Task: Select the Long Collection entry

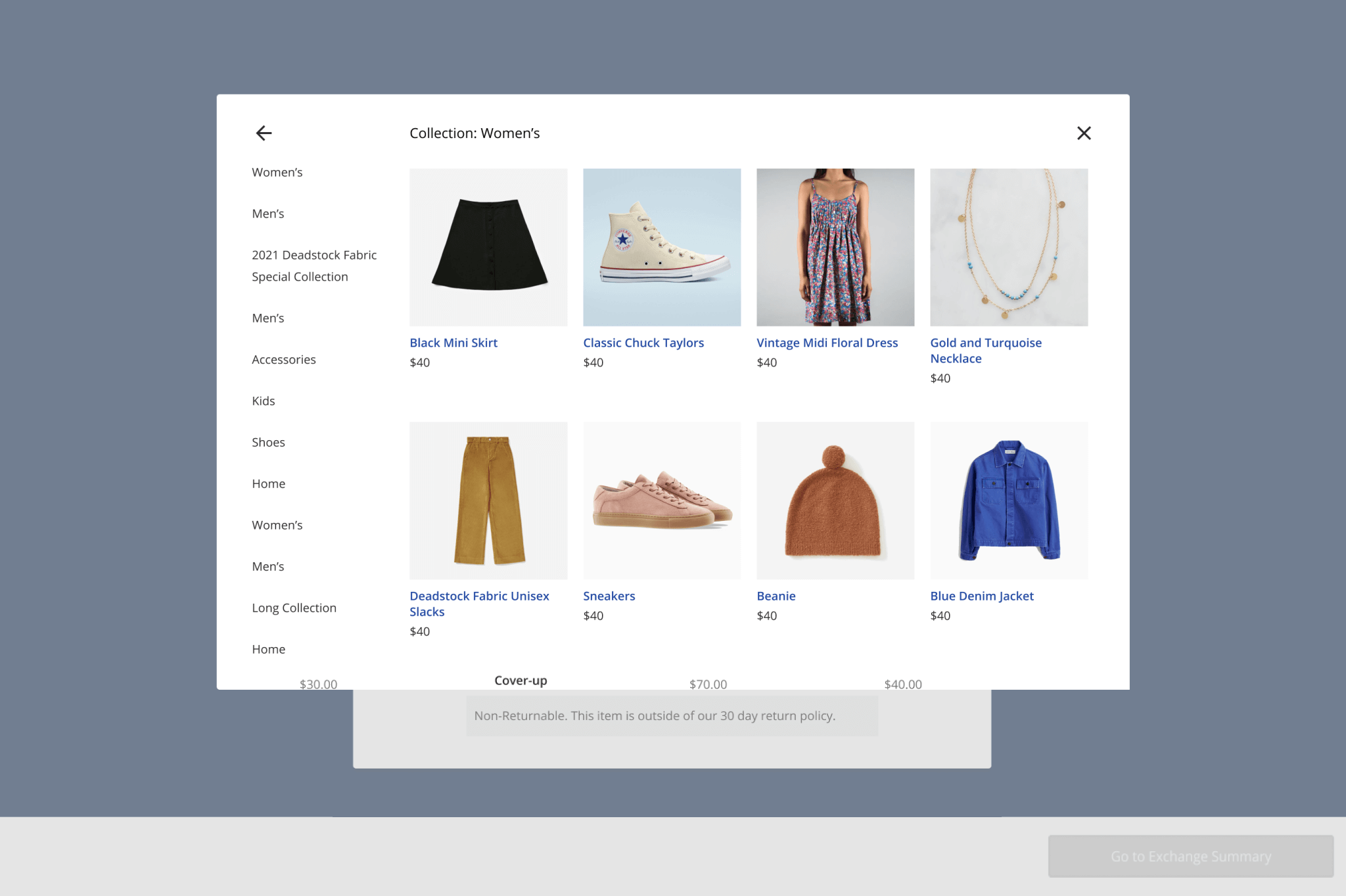Action: [294, 608]
